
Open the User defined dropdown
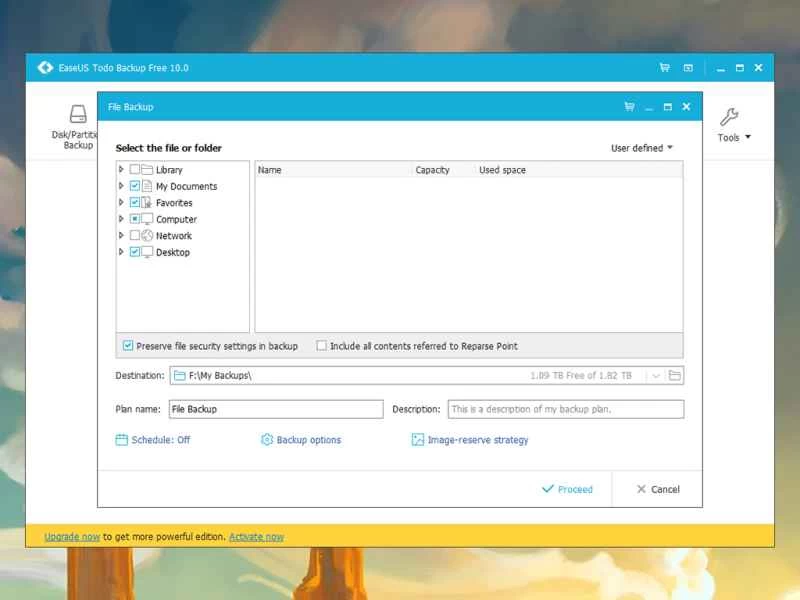point(641,147)
